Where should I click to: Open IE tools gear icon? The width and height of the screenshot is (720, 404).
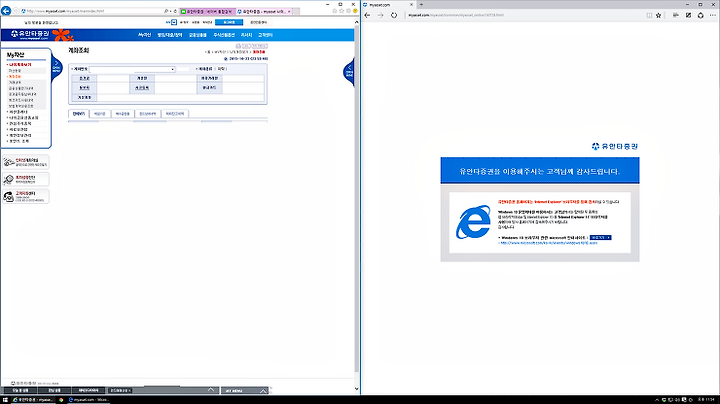point(349,11)
